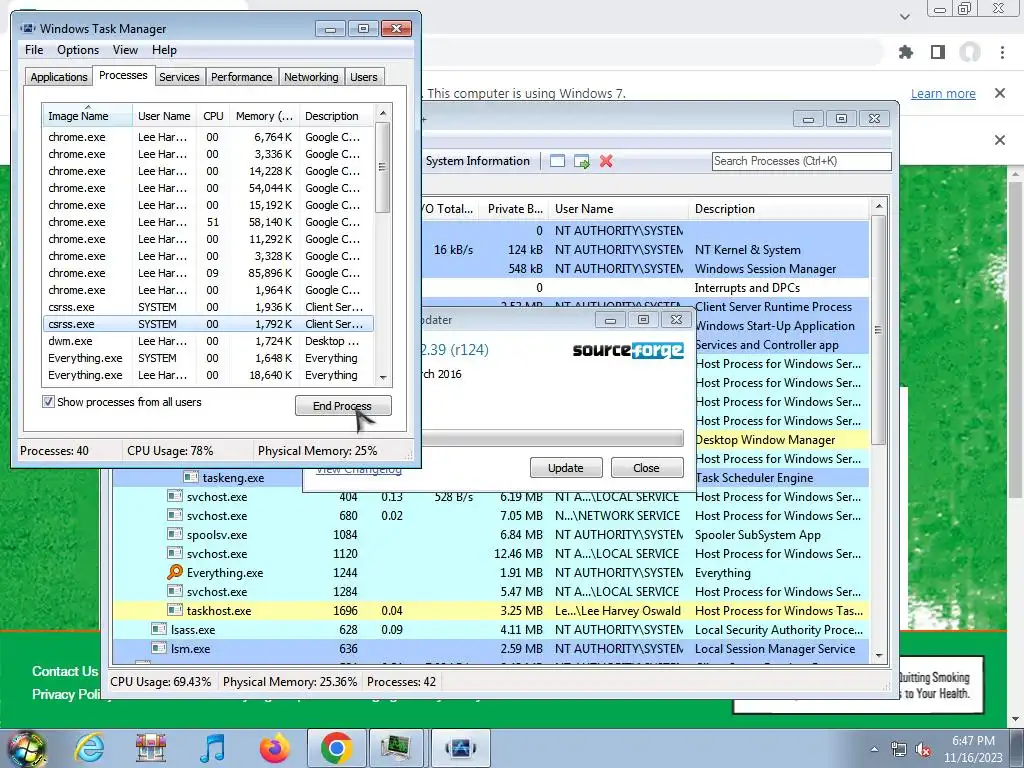Open Chrome extensions puzzle icon

[906, 52]
